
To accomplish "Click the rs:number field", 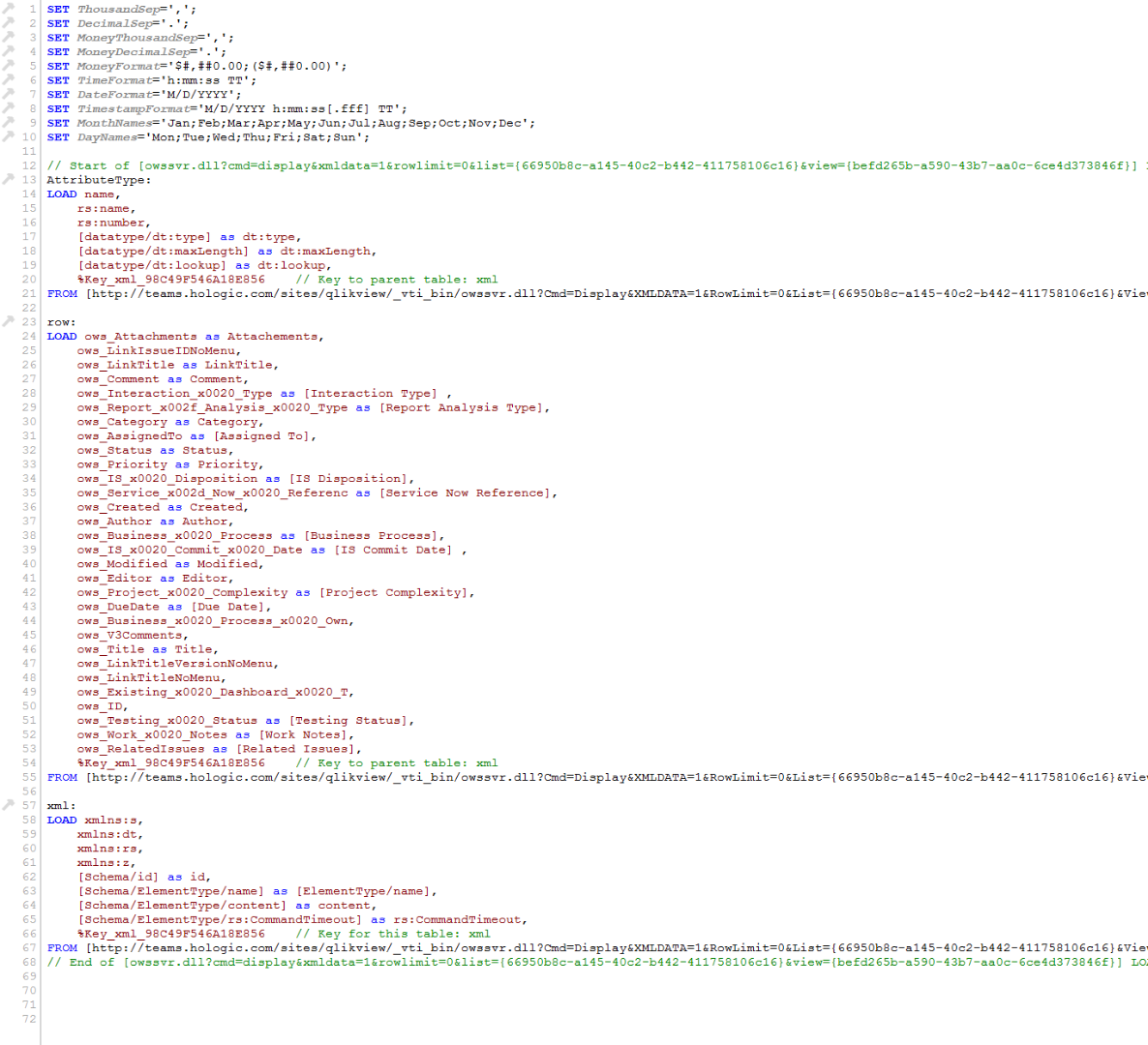I will (111, 223).
